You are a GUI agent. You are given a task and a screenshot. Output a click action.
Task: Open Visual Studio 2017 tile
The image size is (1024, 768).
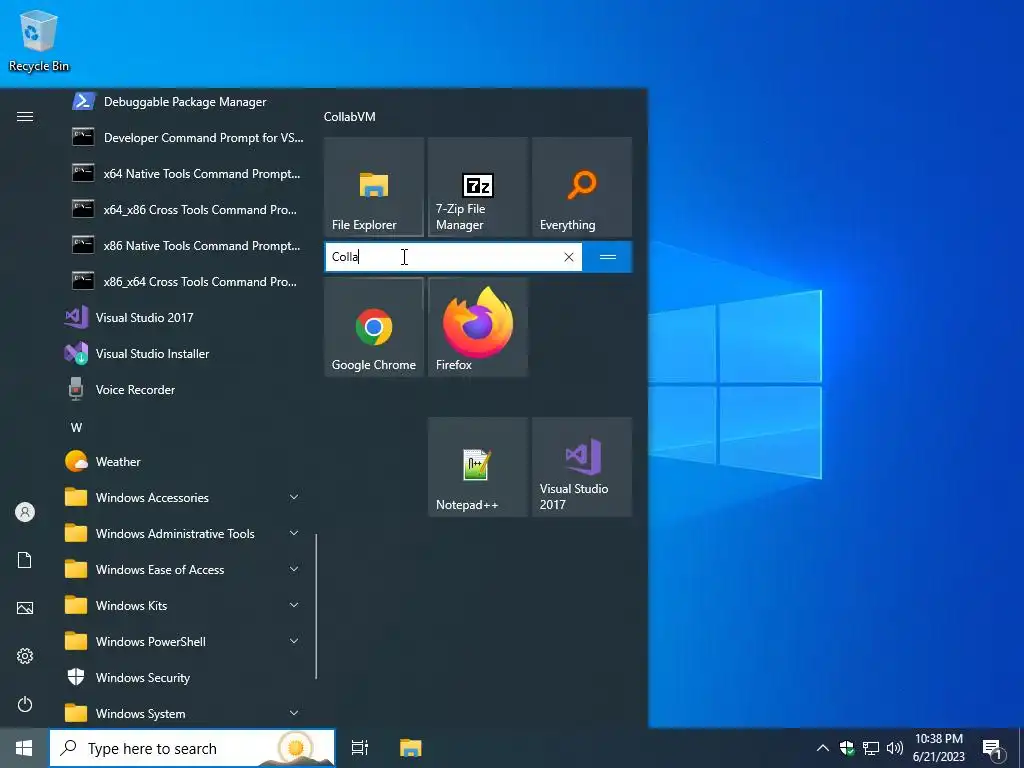tap(582, 467)
